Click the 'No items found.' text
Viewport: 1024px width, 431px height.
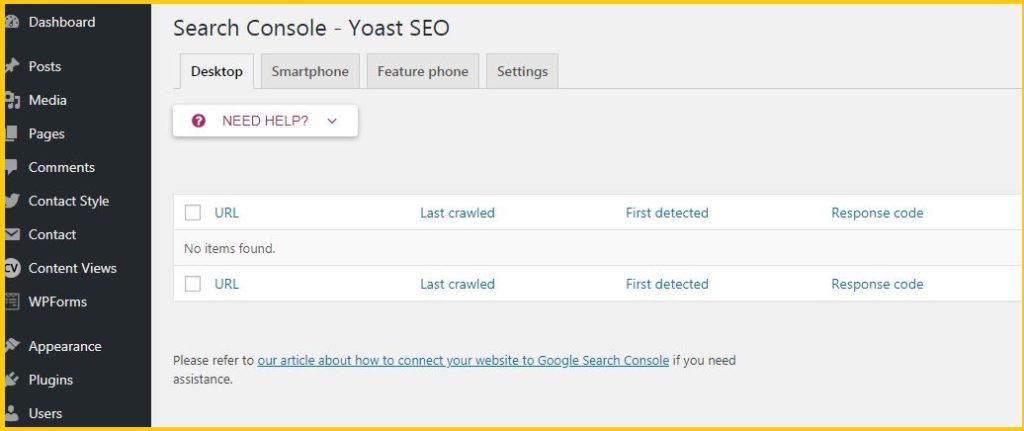point(230,249)
